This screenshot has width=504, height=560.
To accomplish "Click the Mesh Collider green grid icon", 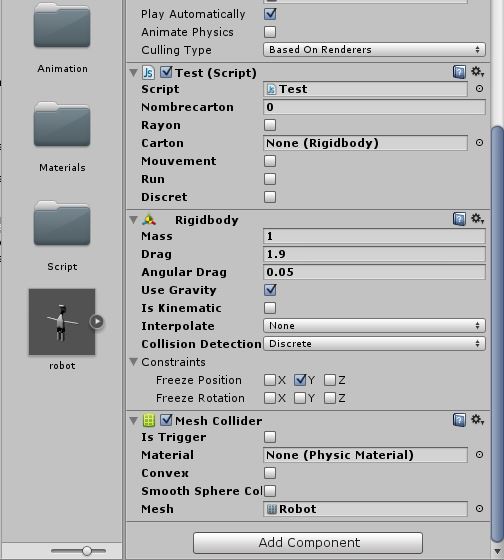I will (x=149, y=420).
